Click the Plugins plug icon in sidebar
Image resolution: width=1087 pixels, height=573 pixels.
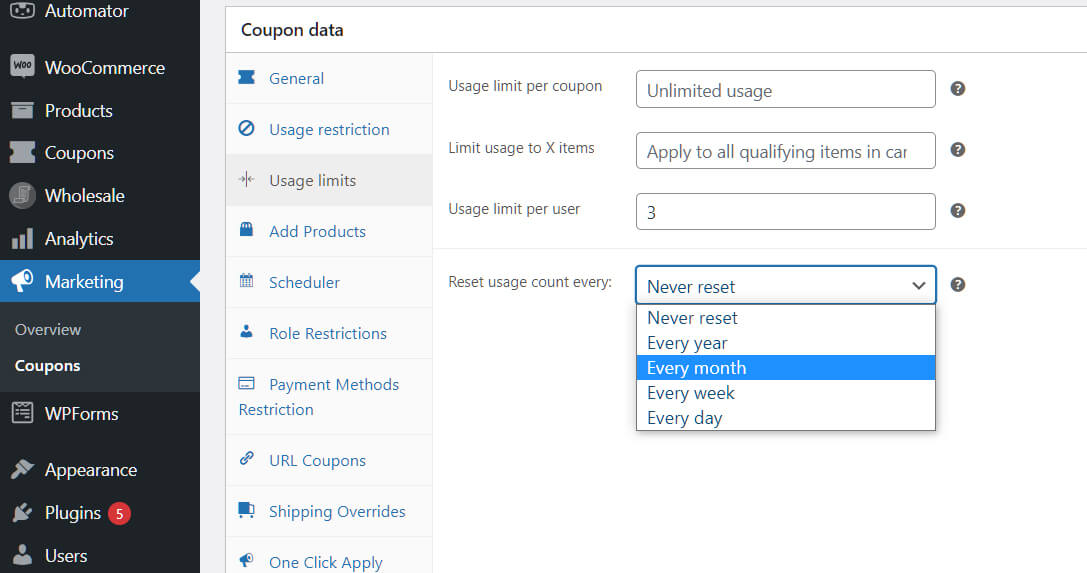coord(22,513)
